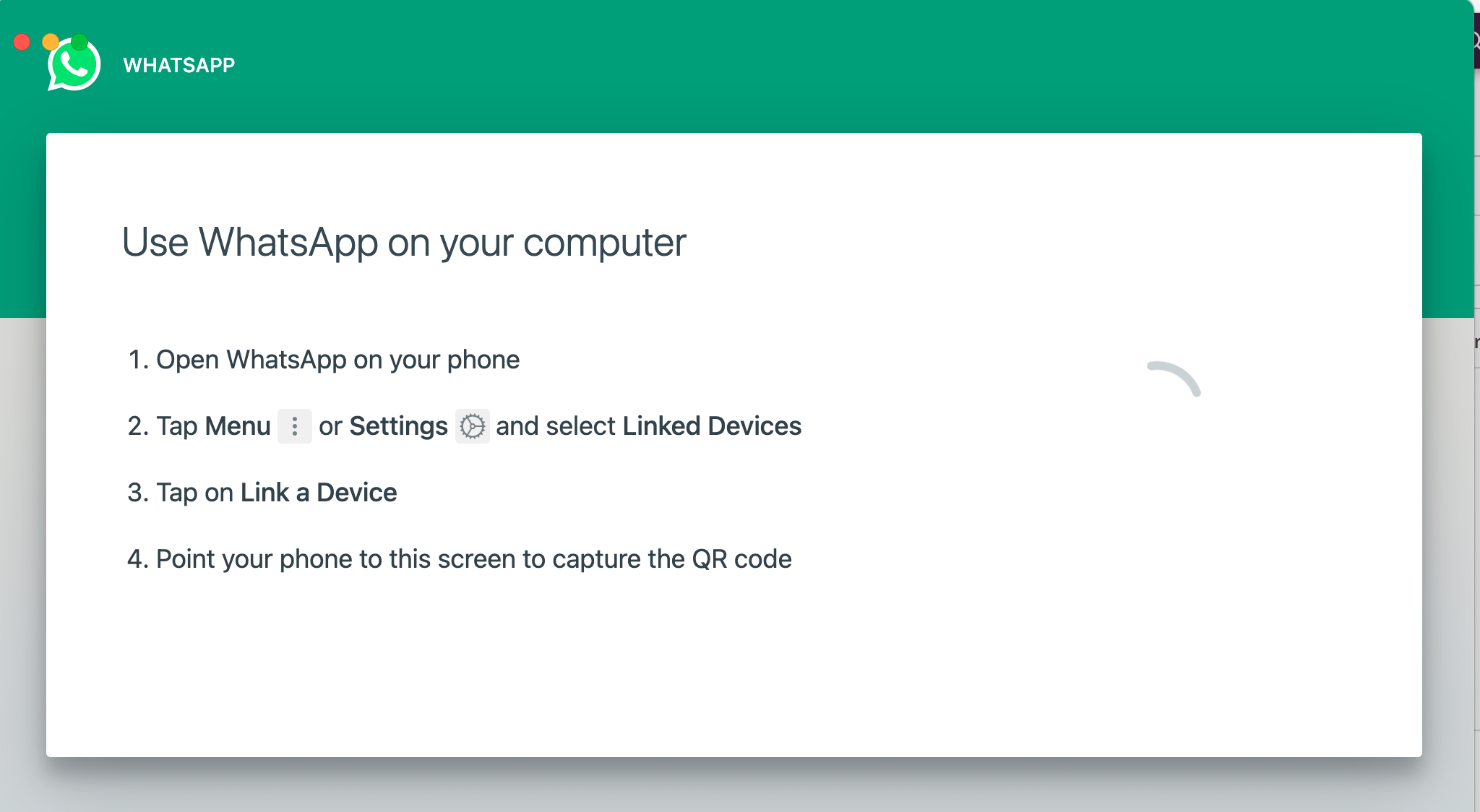Click the step number '4.'
1480x812 pixels.
click(138, 559)
